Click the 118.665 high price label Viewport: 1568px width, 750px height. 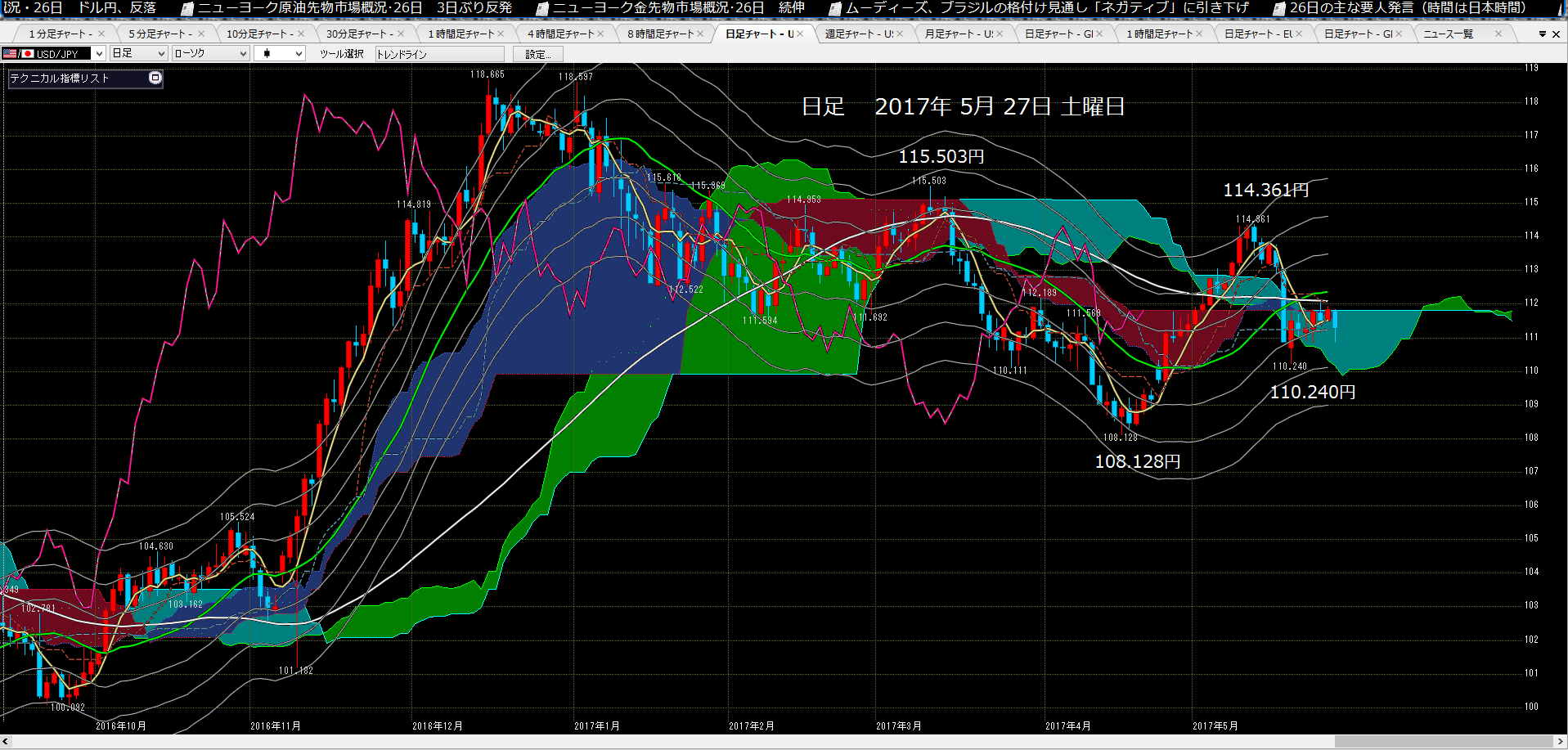click(x=487, y=74)
